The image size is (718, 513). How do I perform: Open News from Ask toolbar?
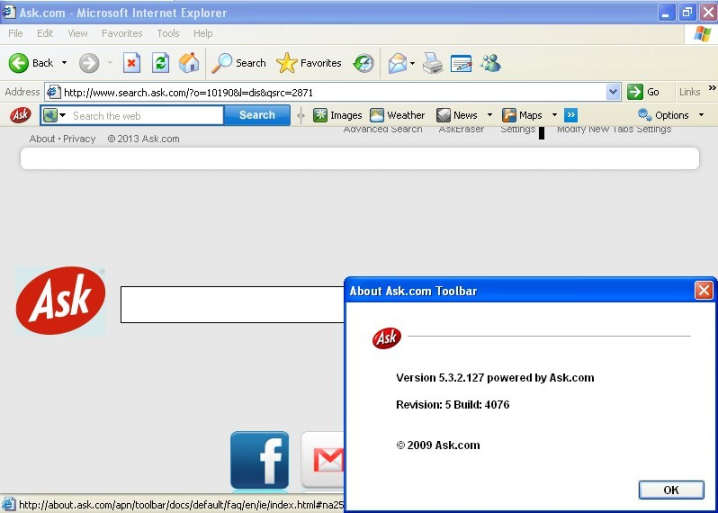click(x=457, y=115)
